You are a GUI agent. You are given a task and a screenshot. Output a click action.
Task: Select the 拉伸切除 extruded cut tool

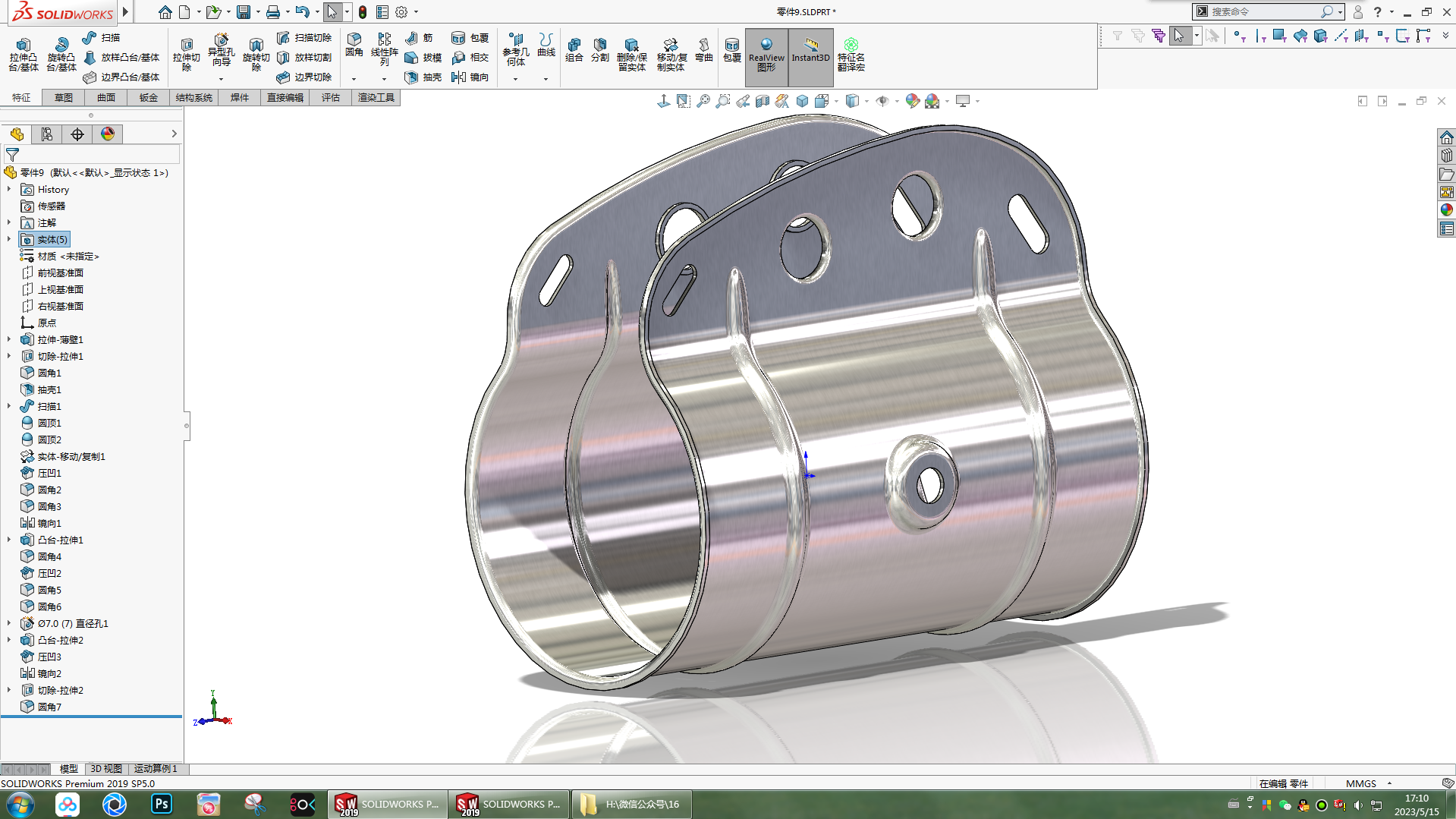click(x=187, y=54)
